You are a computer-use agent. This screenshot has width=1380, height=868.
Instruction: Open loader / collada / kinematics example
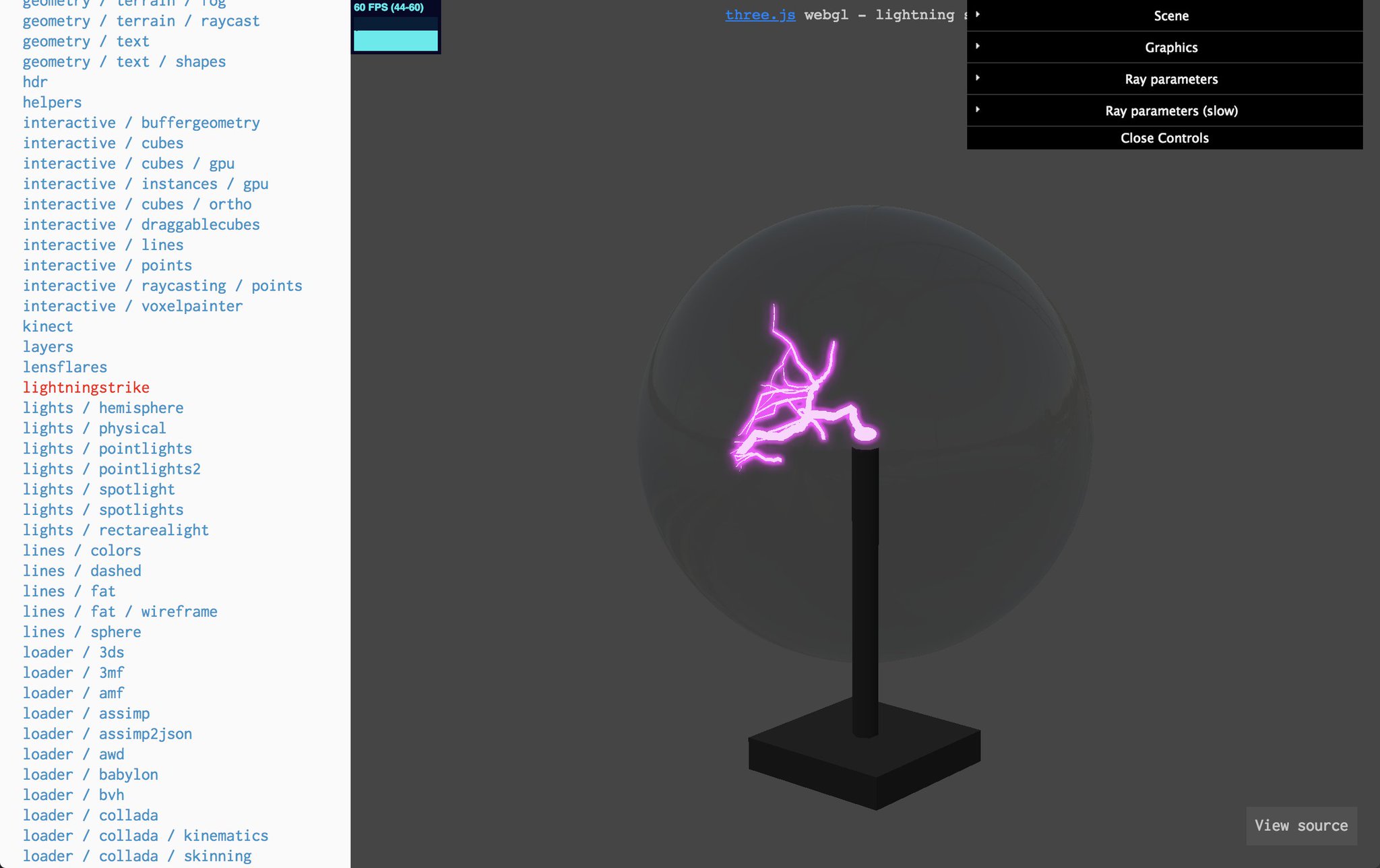(x=146, y=836)
